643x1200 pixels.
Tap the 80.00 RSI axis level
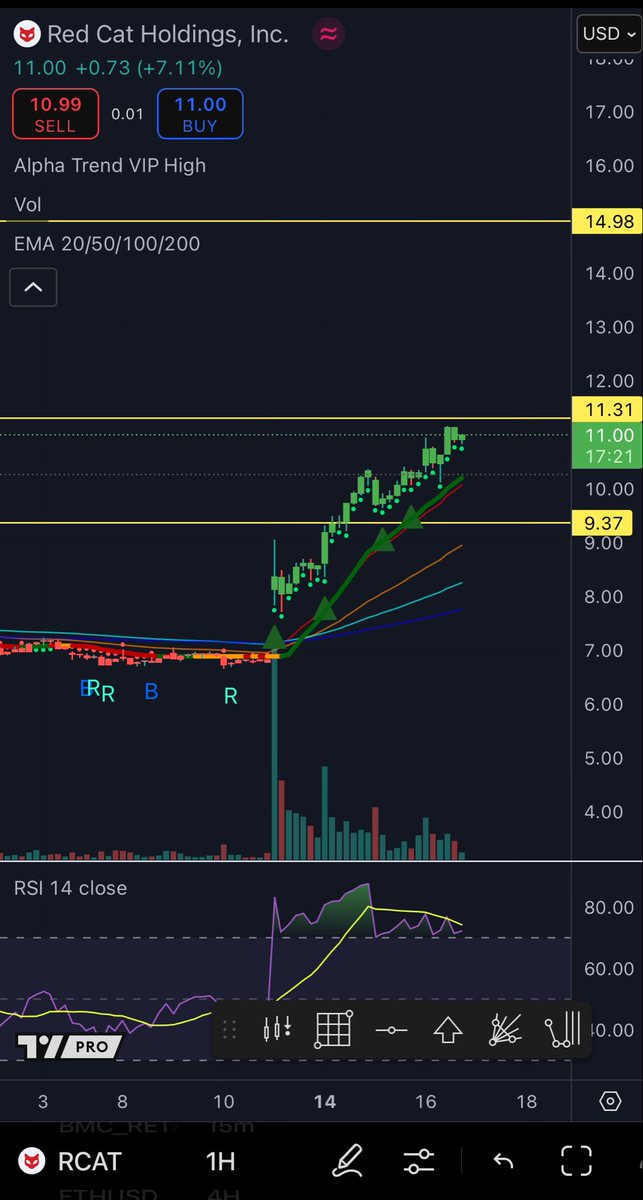(608, 908)
